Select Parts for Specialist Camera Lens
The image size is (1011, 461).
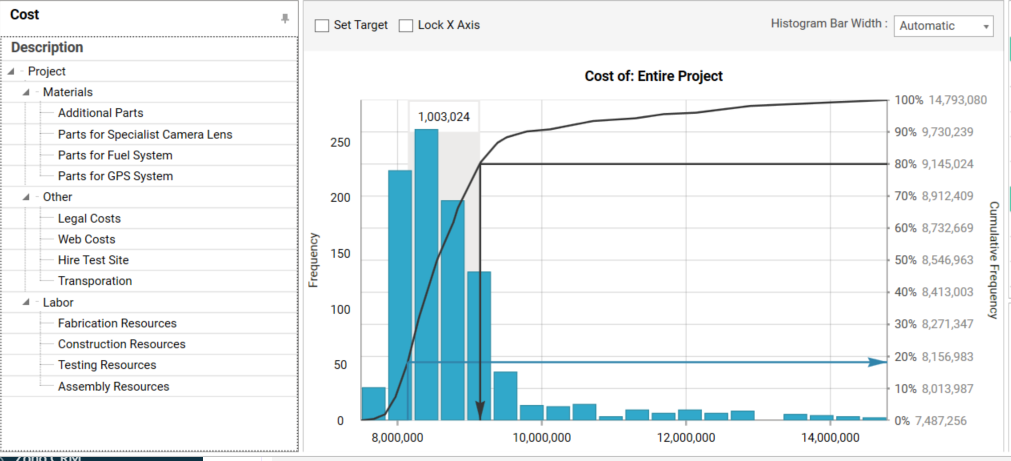[145, 135]
